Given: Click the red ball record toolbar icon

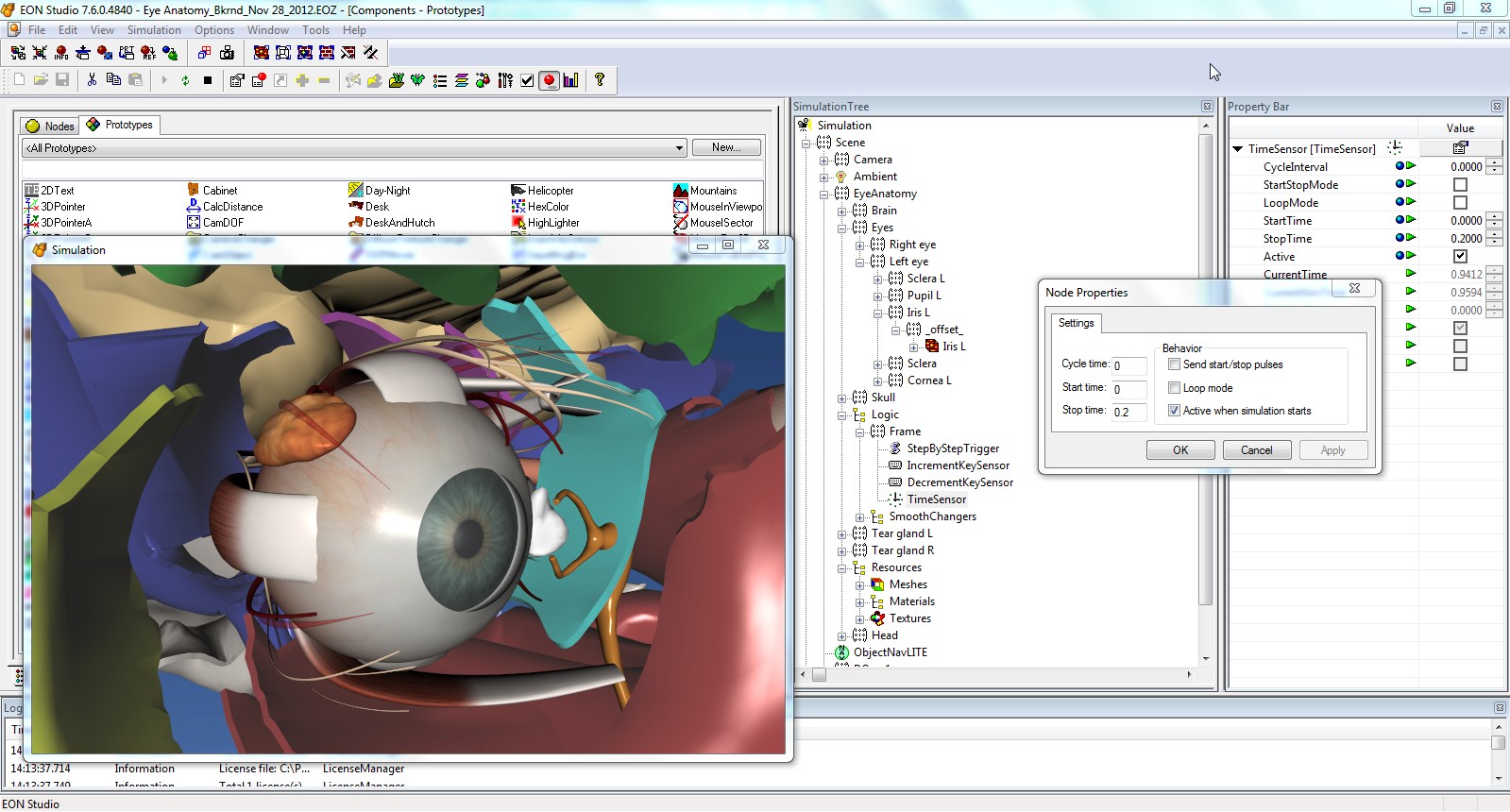Looking at the screenshot, I should 549,80.
